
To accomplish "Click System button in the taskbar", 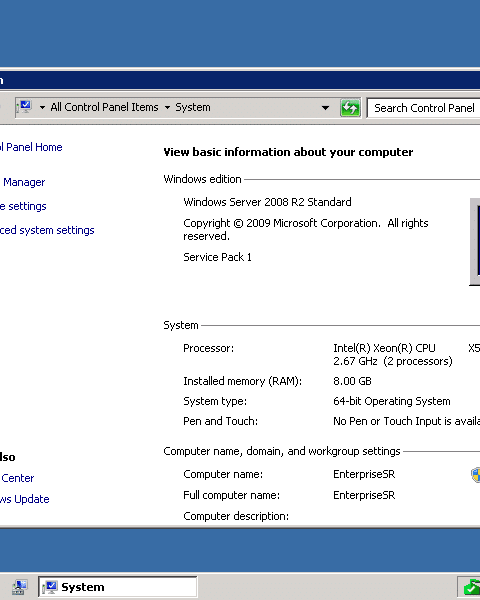I will point(118,587).
